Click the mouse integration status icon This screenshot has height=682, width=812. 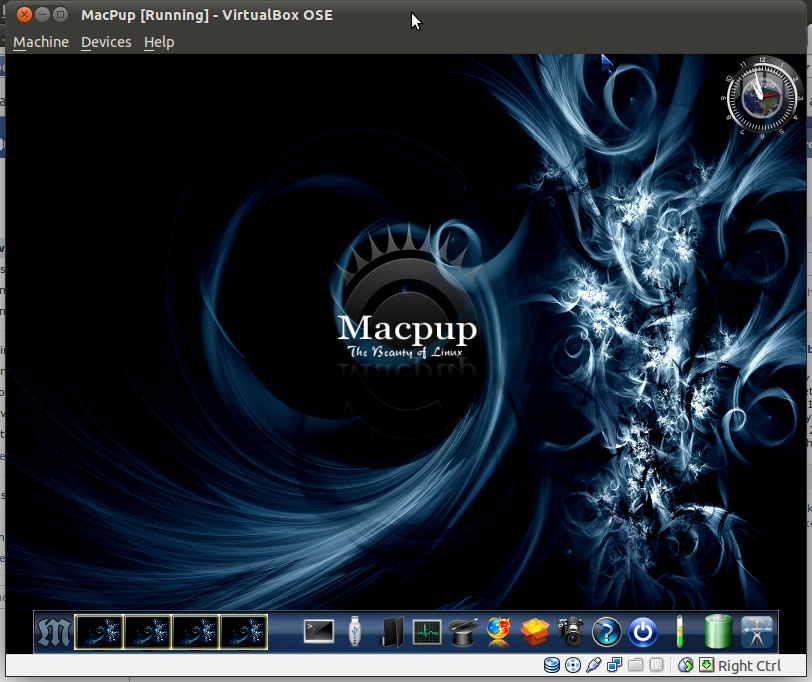[686, 665]
